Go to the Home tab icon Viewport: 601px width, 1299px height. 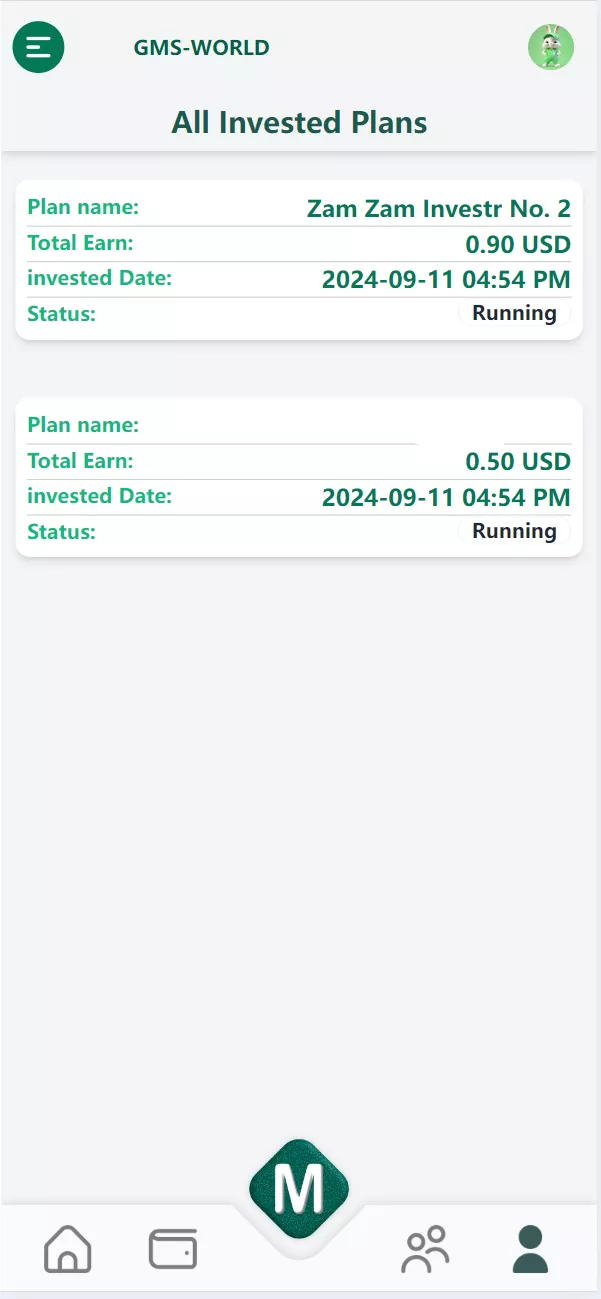click(x=68, y=1249)
